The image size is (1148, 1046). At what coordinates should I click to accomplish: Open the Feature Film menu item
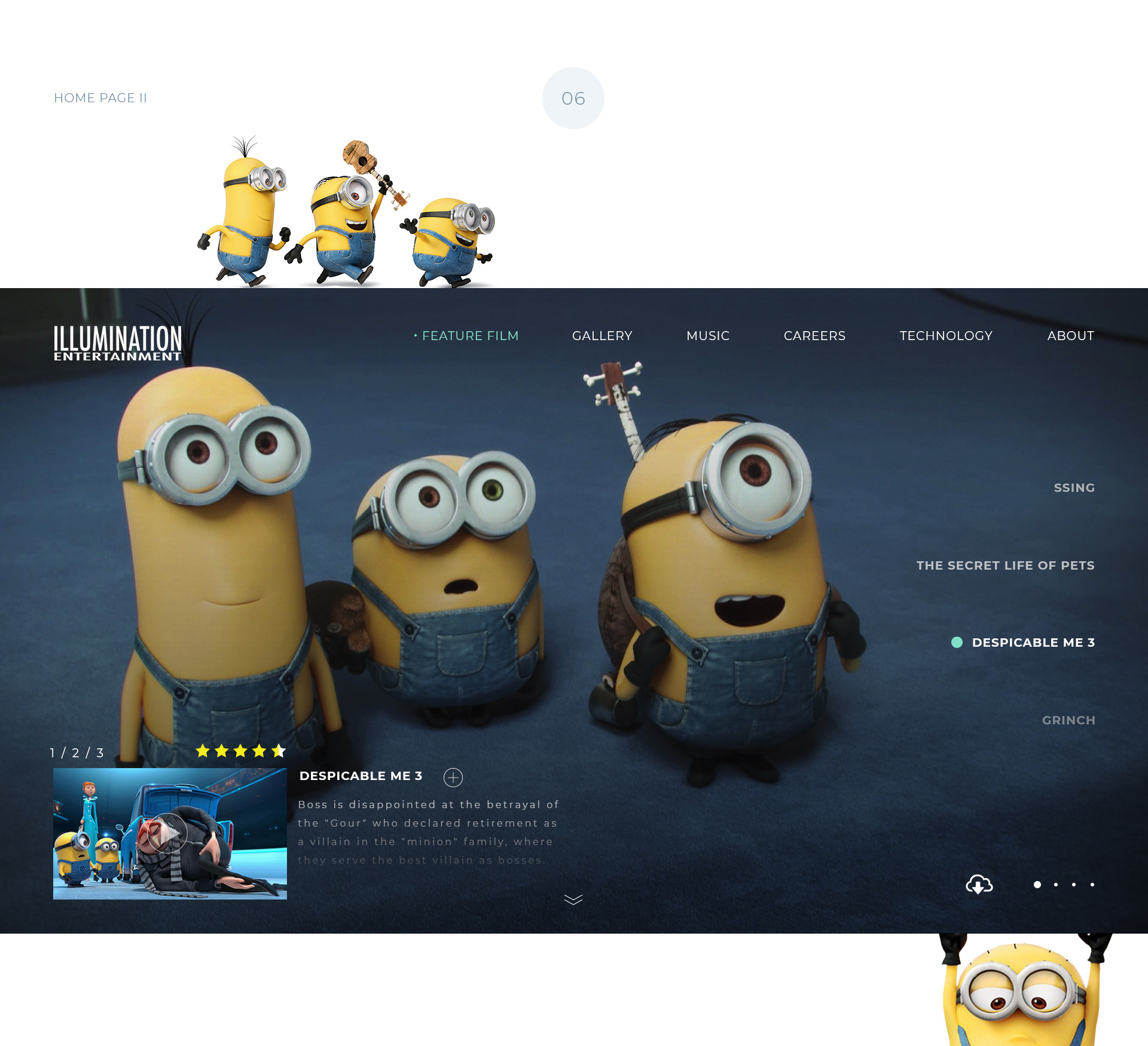pos(470,336)
